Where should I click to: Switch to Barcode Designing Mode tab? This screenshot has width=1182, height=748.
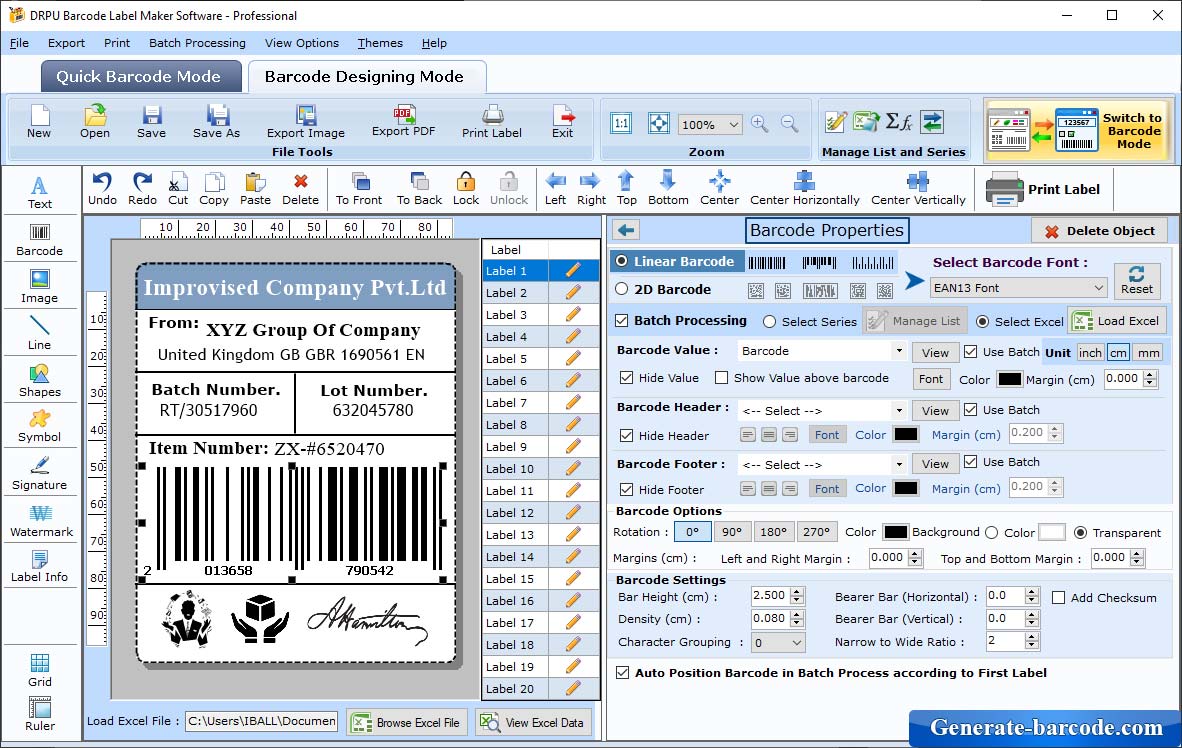click(x=367, y=76)
